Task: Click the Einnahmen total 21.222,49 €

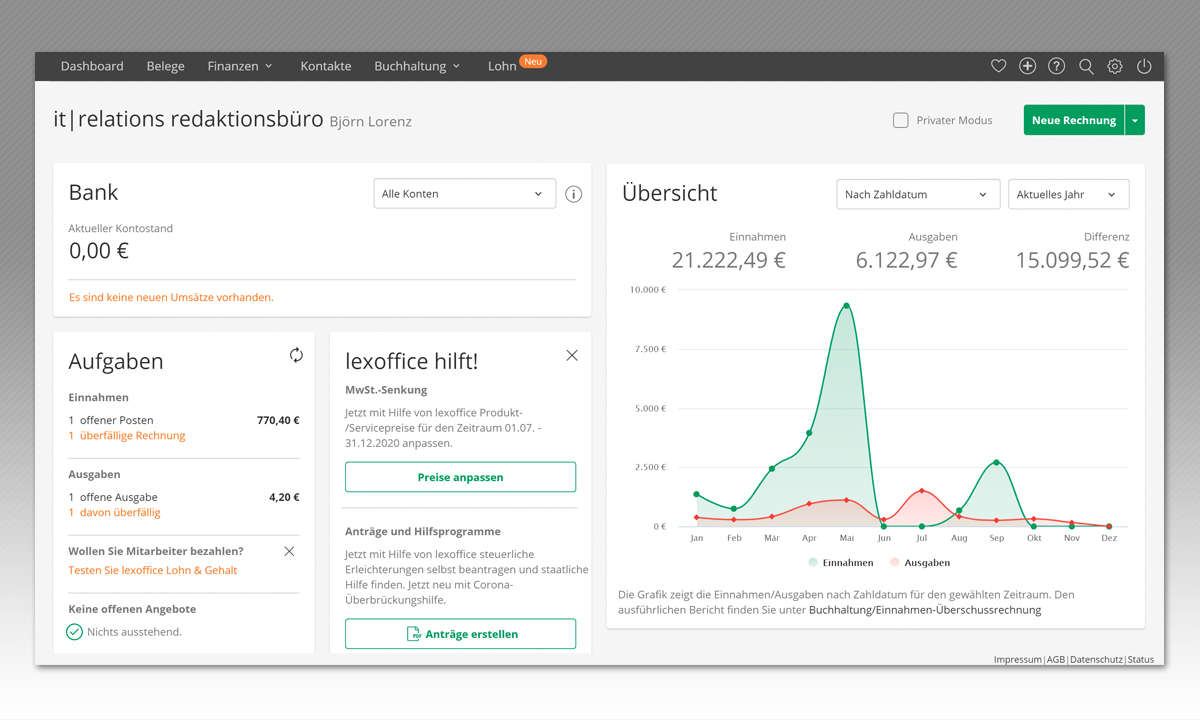Action: coord(729,260)
